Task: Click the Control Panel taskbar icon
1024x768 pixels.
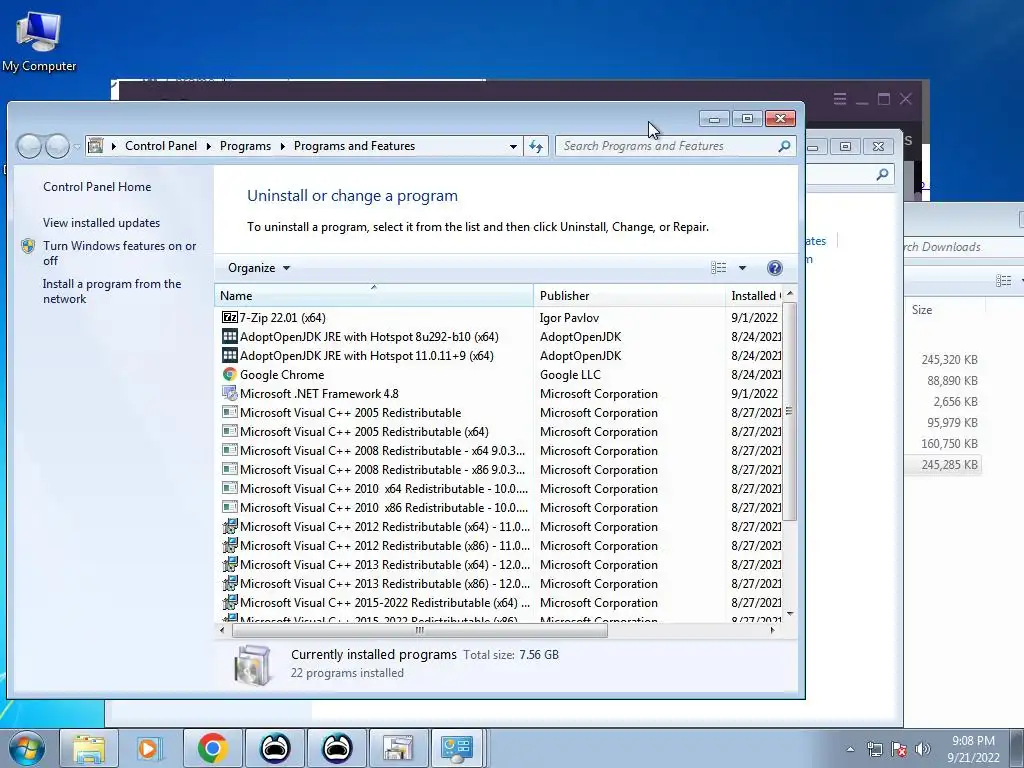Action: click(x=456, y=748)
